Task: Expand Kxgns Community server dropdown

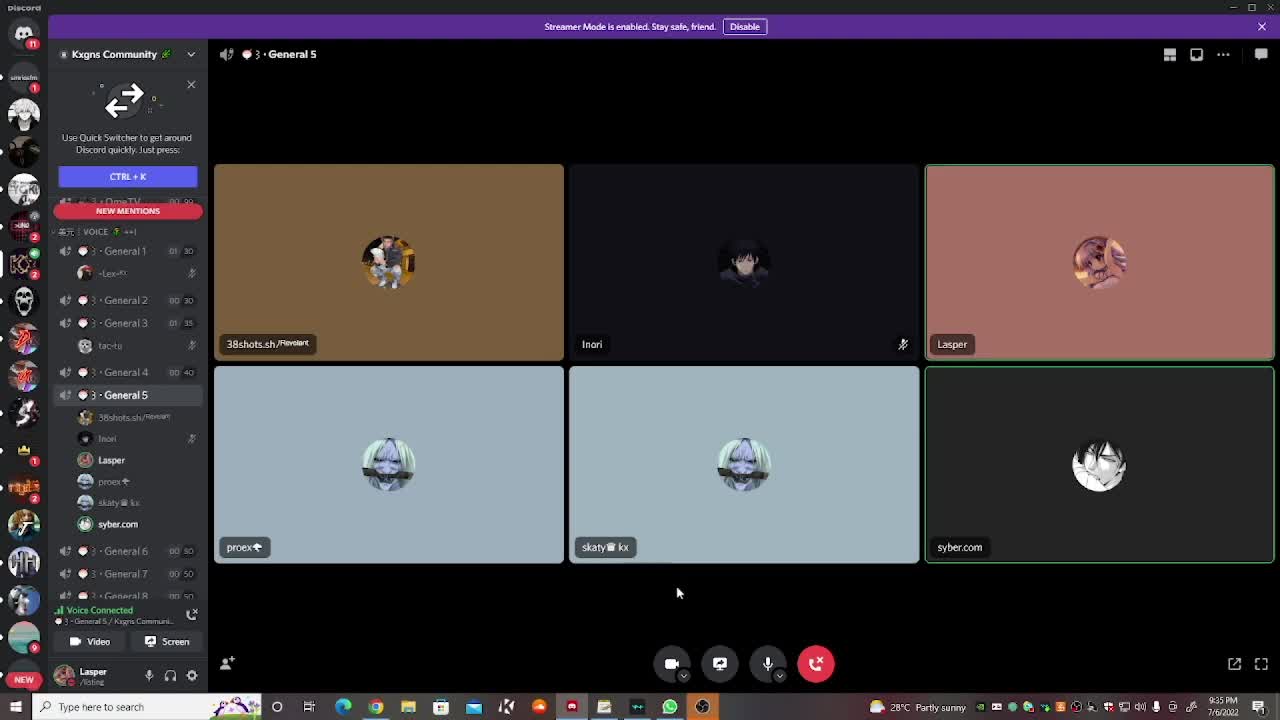Action: (x=191, y=55)
